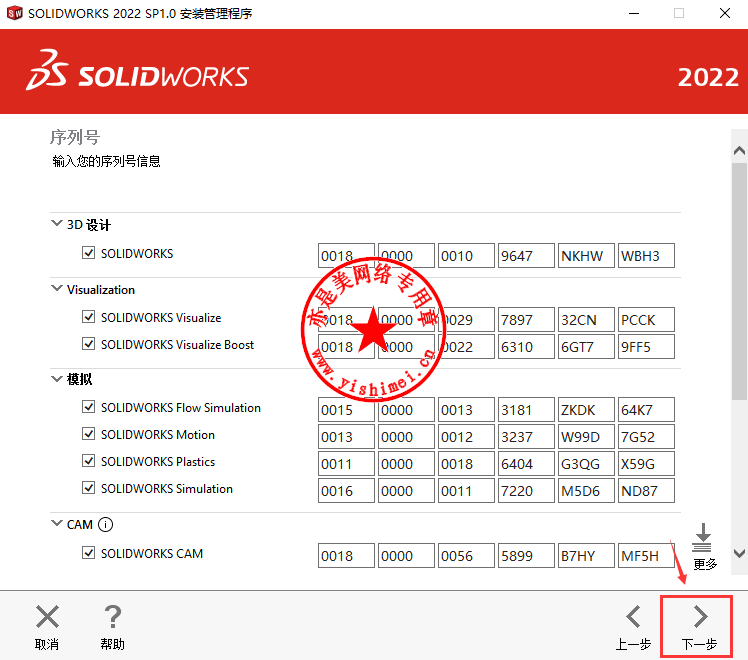
Task: Click the Visualize serial field PCCK
Action: point(646,320)
